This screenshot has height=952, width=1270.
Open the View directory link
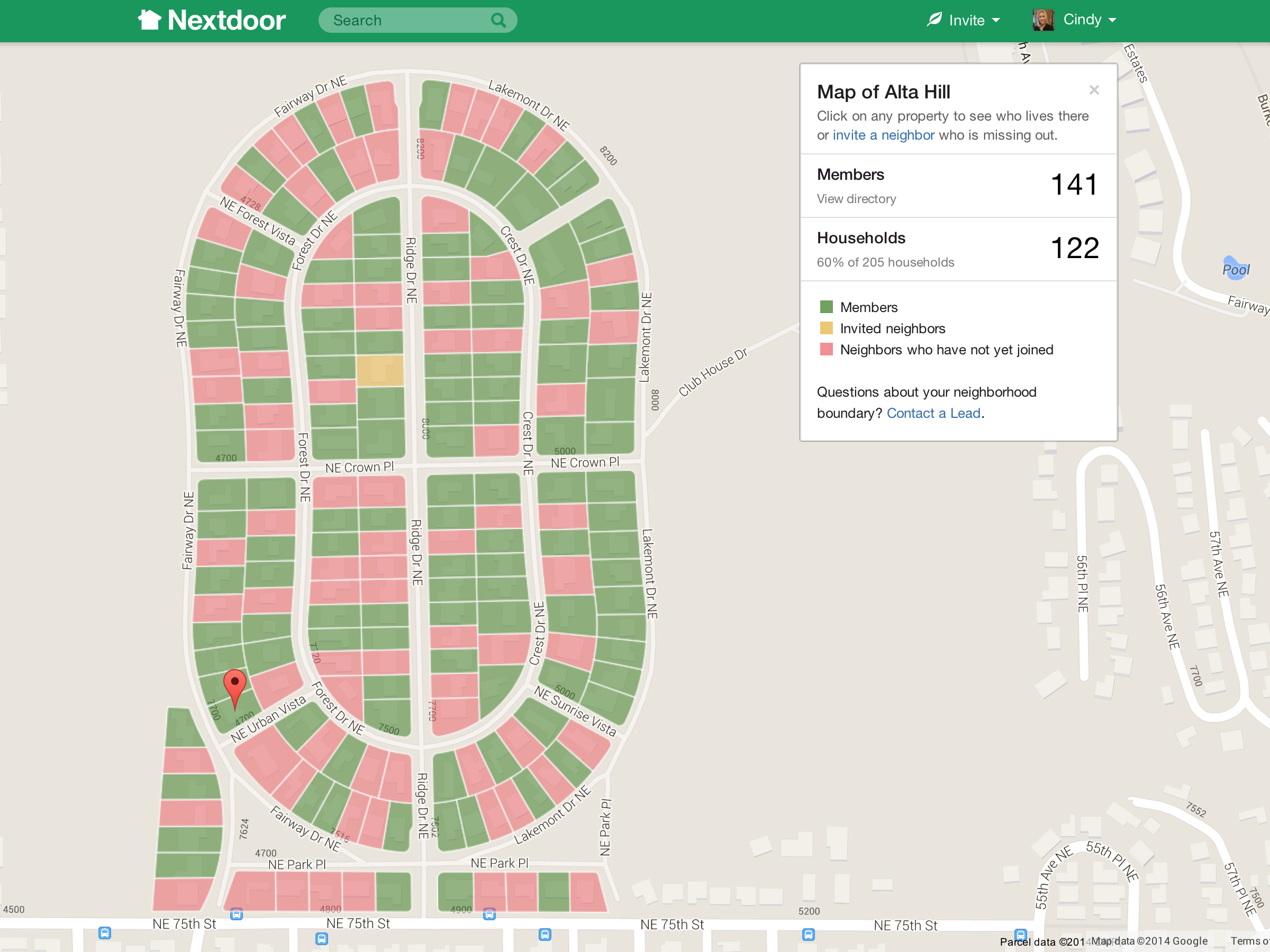[x=856, y=198]
